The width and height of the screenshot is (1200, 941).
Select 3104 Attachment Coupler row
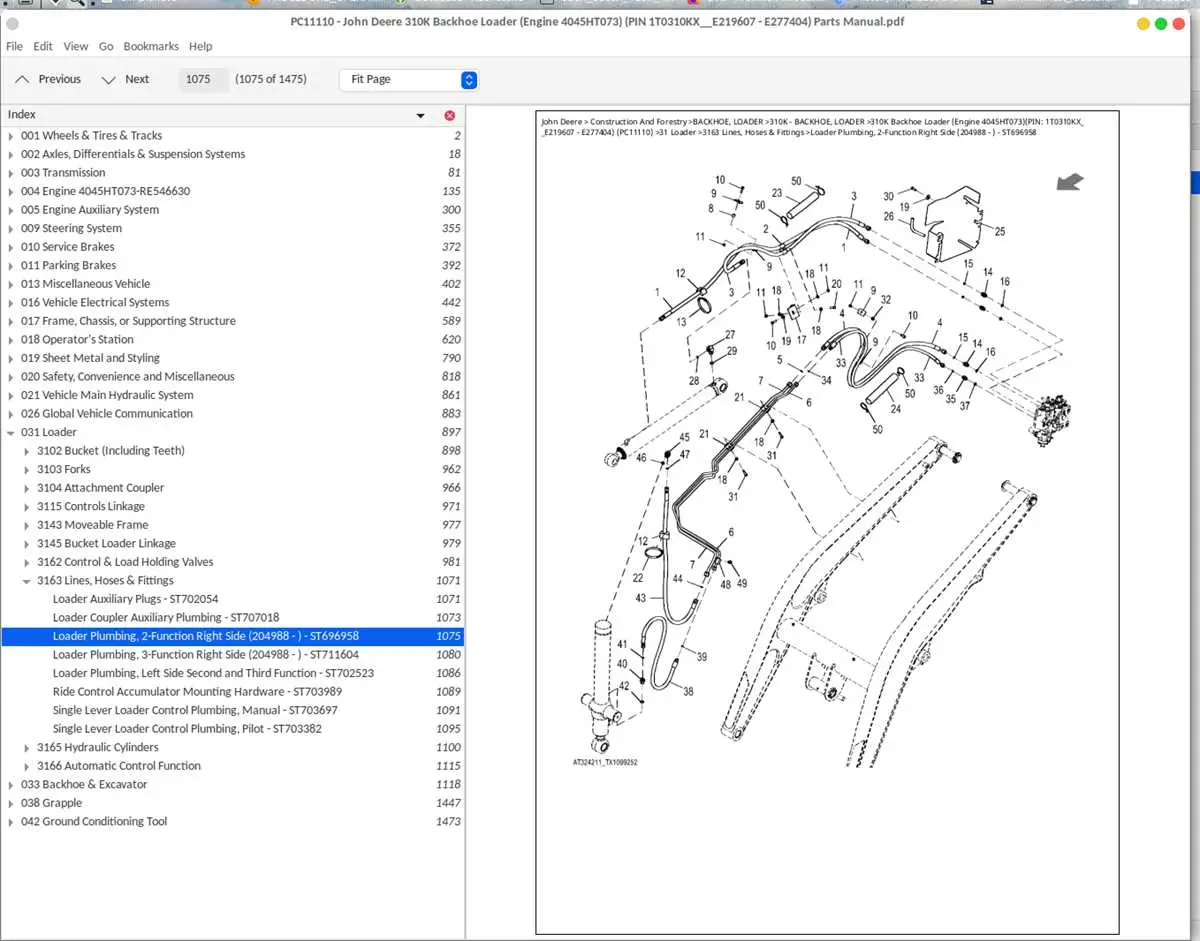232,488
